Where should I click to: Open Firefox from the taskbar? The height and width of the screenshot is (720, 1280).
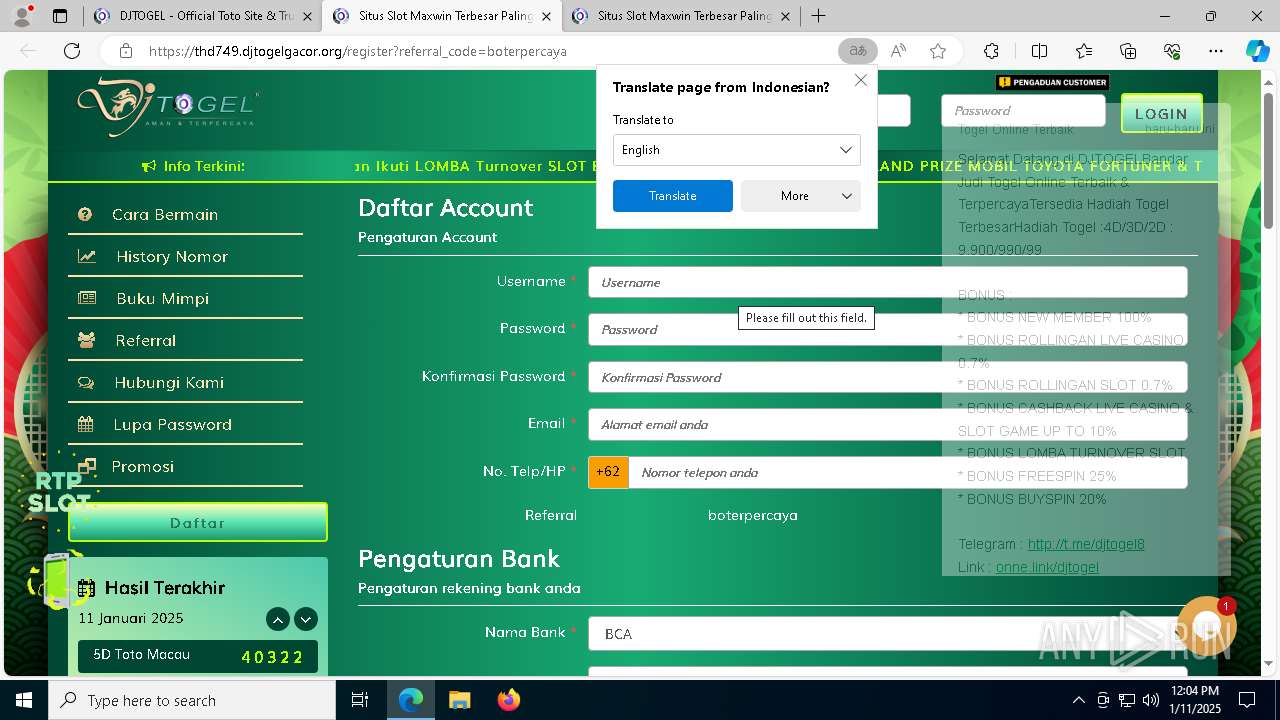(x=509, y=700)
